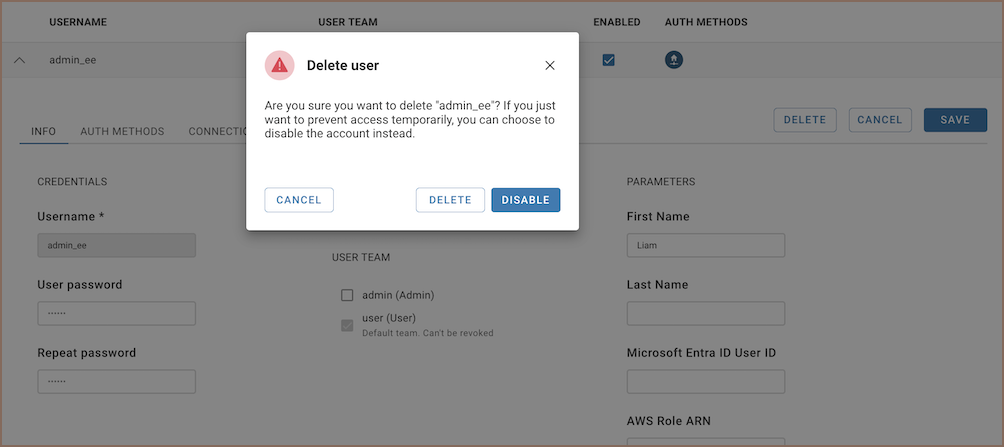Check the admin (Admin) team checkbox
Viewport: 1004px width, 447px height.
pos(347,295)
